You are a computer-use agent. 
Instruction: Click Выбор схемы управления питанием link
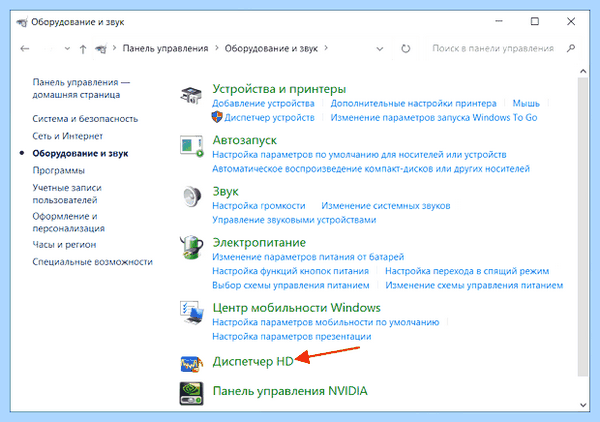click(x=291, y=285)
